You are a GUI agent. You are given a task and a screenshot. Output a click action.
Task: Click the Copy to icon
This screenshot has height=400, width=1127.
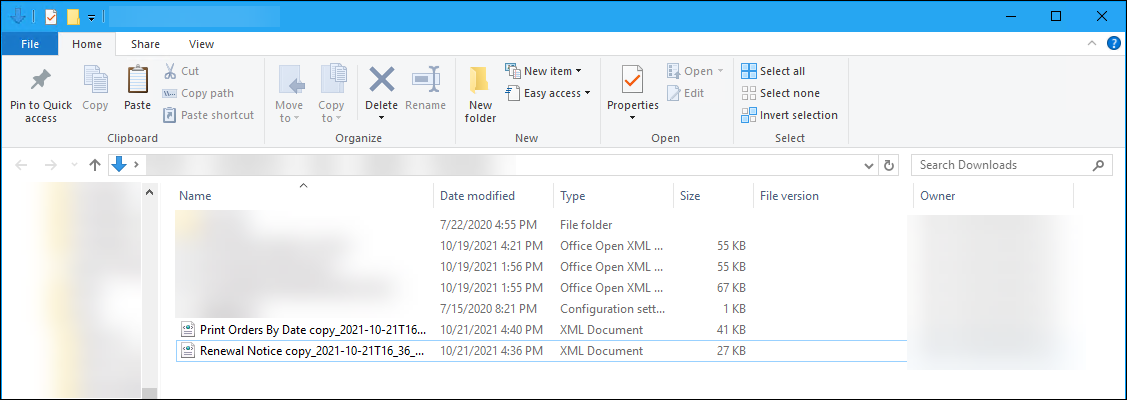333,80
